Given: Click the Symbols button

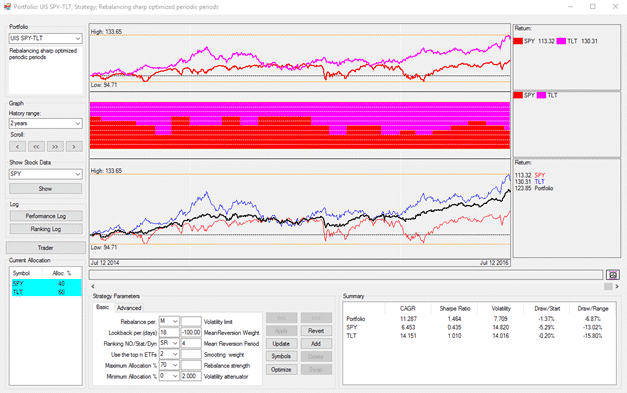Looking at the screenshot, I should tap(281, 357).
